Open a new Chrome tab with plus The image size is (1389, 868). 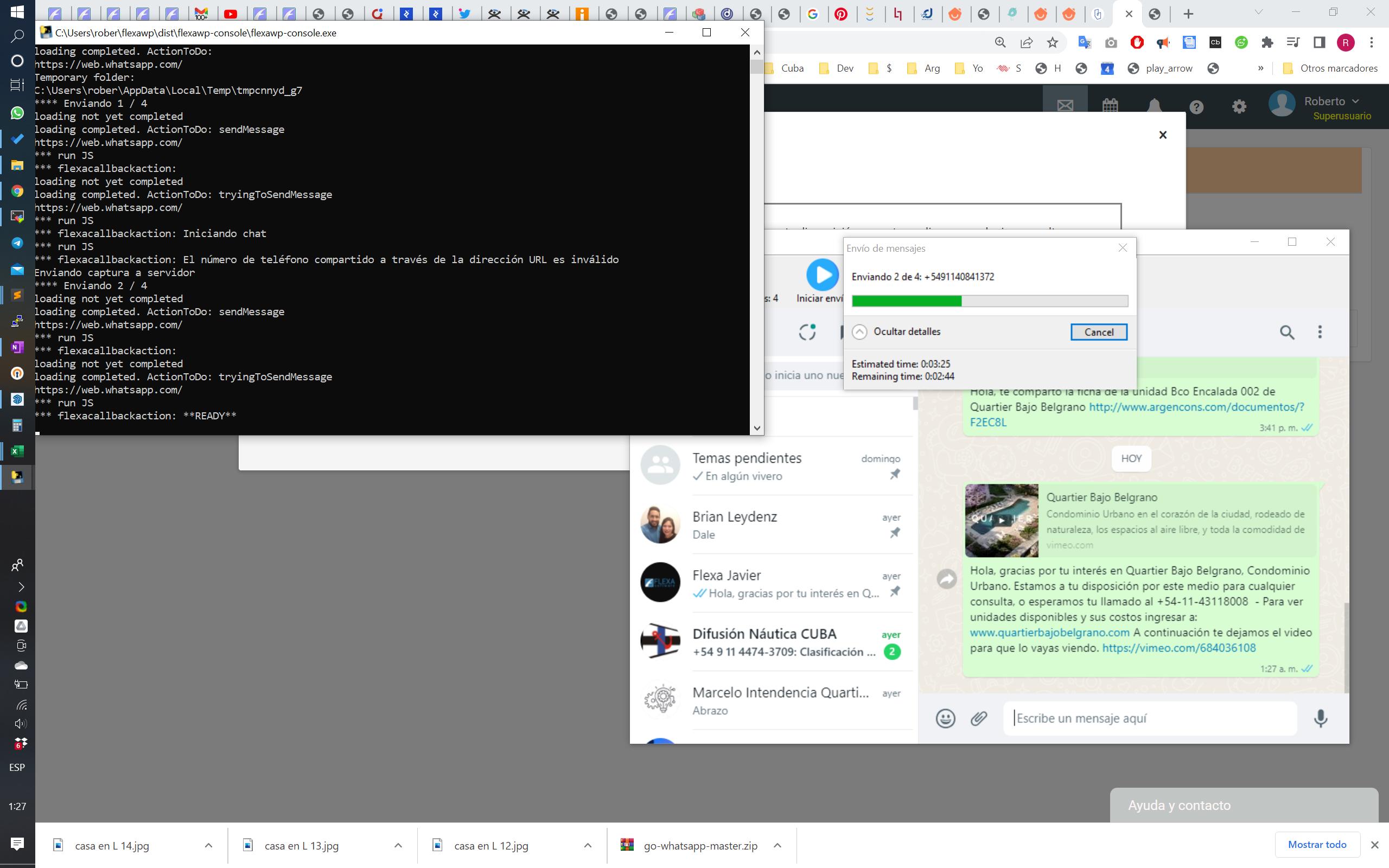click(1188, 14)
